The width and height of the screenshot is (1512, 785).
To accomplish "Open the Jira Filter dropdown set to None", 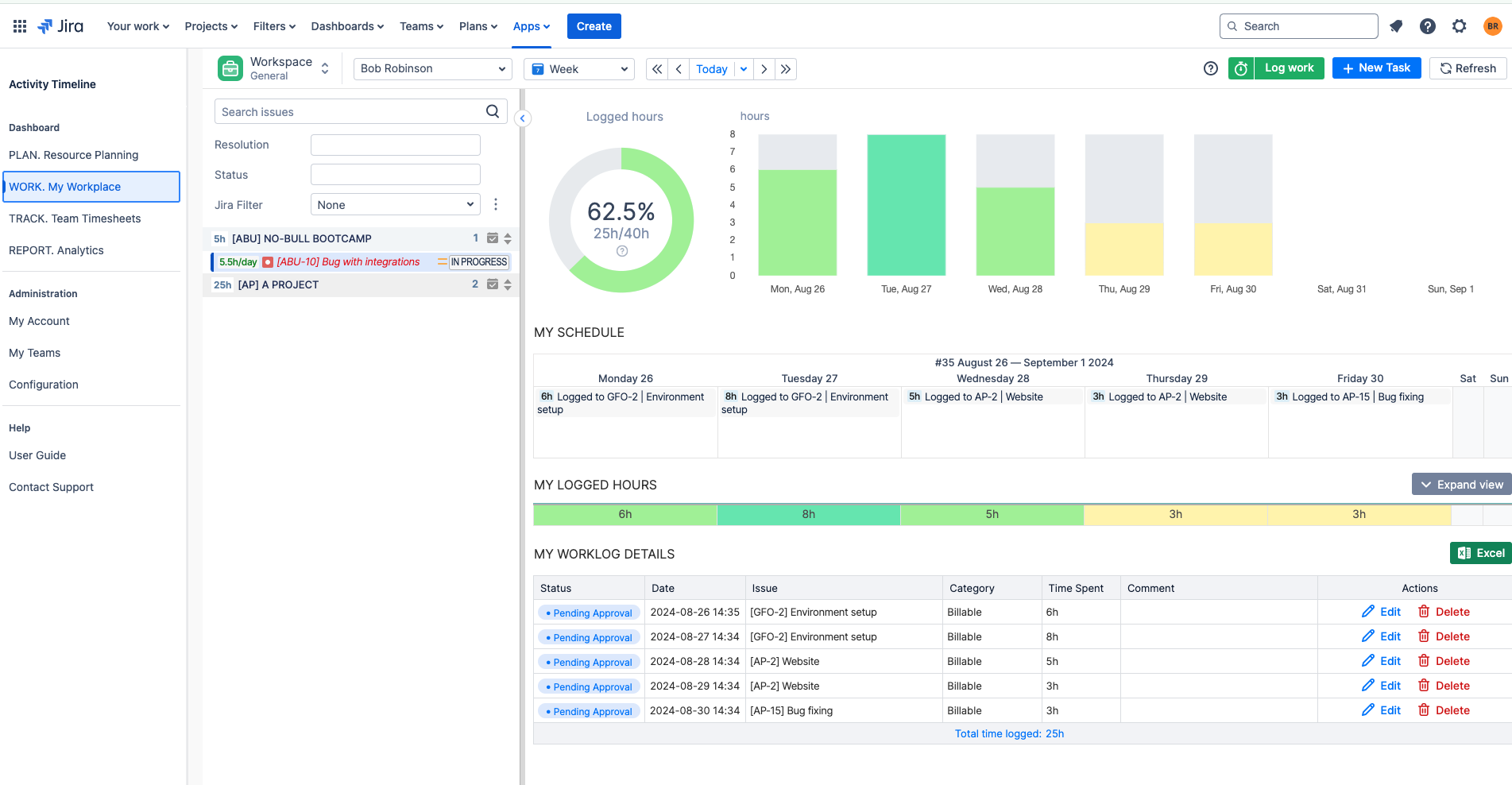I will pos(395,204).
